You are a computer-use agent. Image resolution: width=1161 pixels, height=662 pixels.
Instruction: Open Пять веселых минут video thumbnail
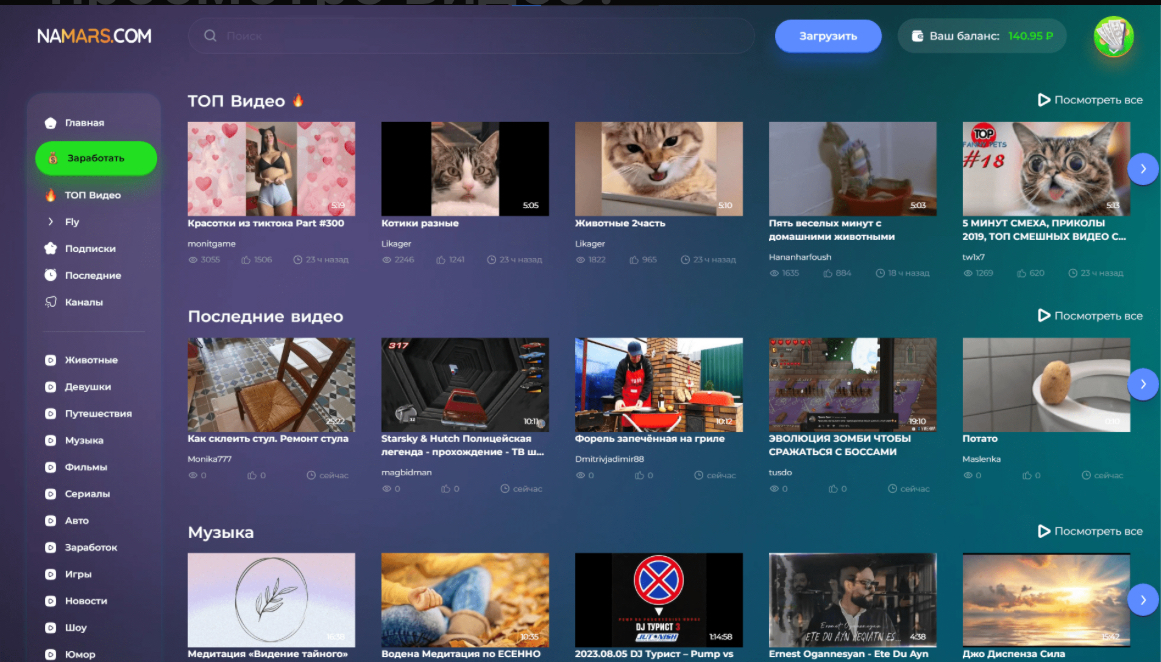pyautogui.click(x=852, y=169)
